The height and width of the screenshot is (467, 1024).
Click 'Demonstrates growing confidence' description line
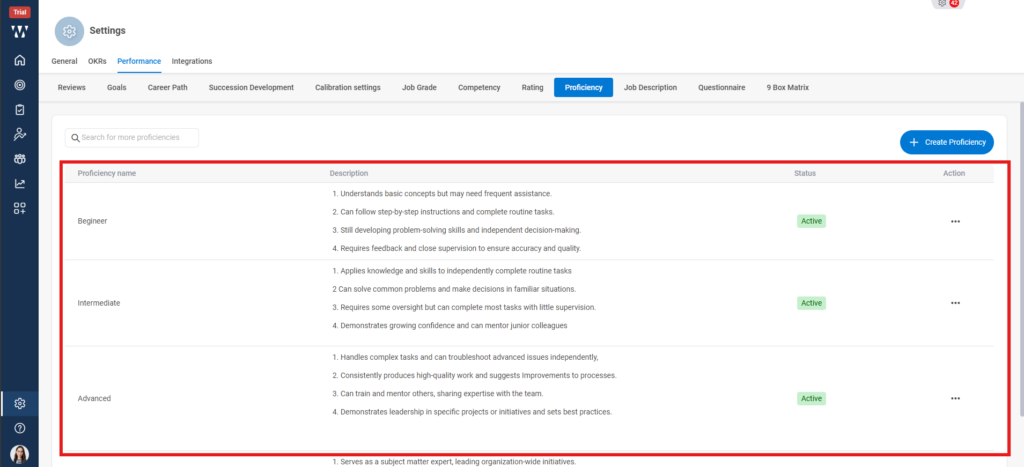coord(450,325)
